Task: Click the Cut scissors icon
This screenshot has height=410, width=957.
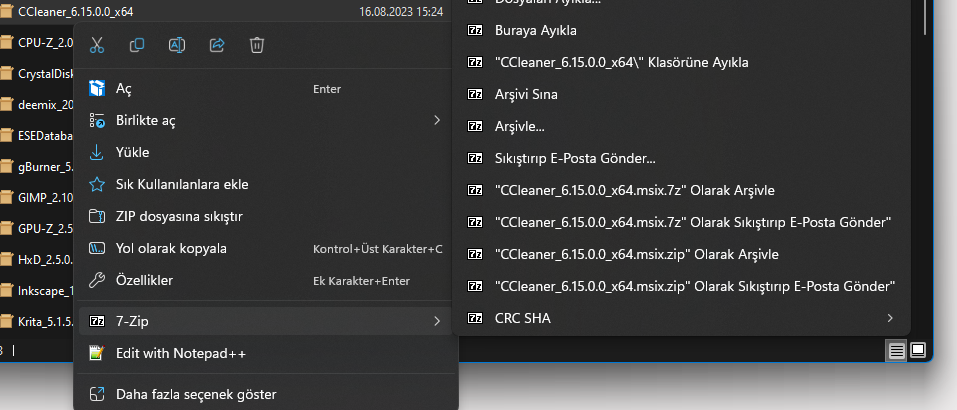Action: tap(97, 45)
